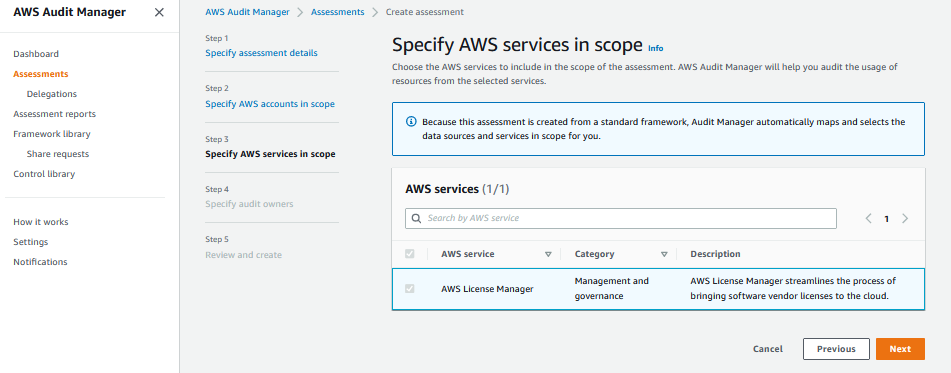
Task: Click the Search by AWS service field
Action: [620, 218]
